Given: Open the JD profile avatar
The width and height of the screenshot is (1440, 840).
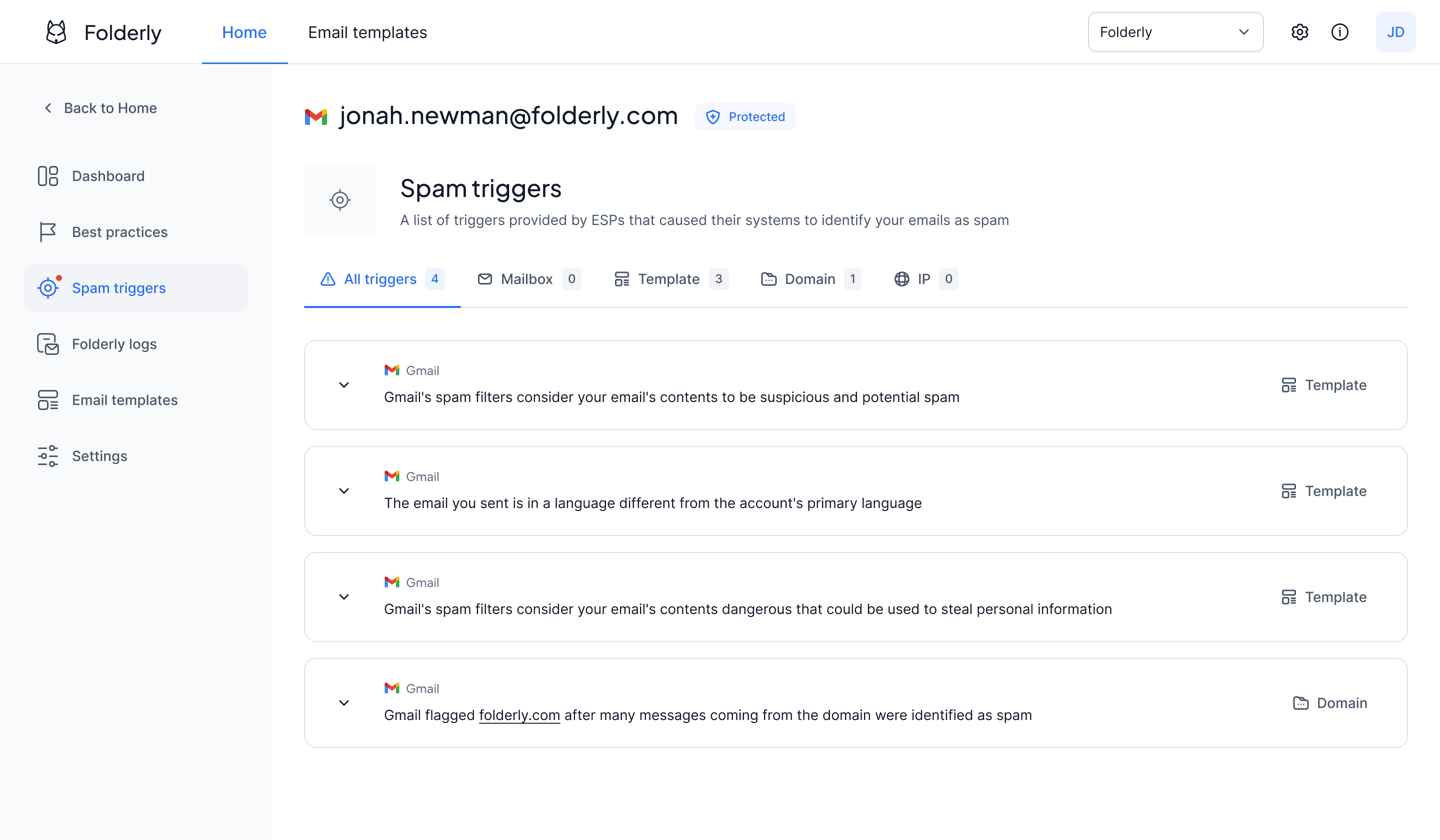Looking at the screenshot, I should click(1395, 31).
